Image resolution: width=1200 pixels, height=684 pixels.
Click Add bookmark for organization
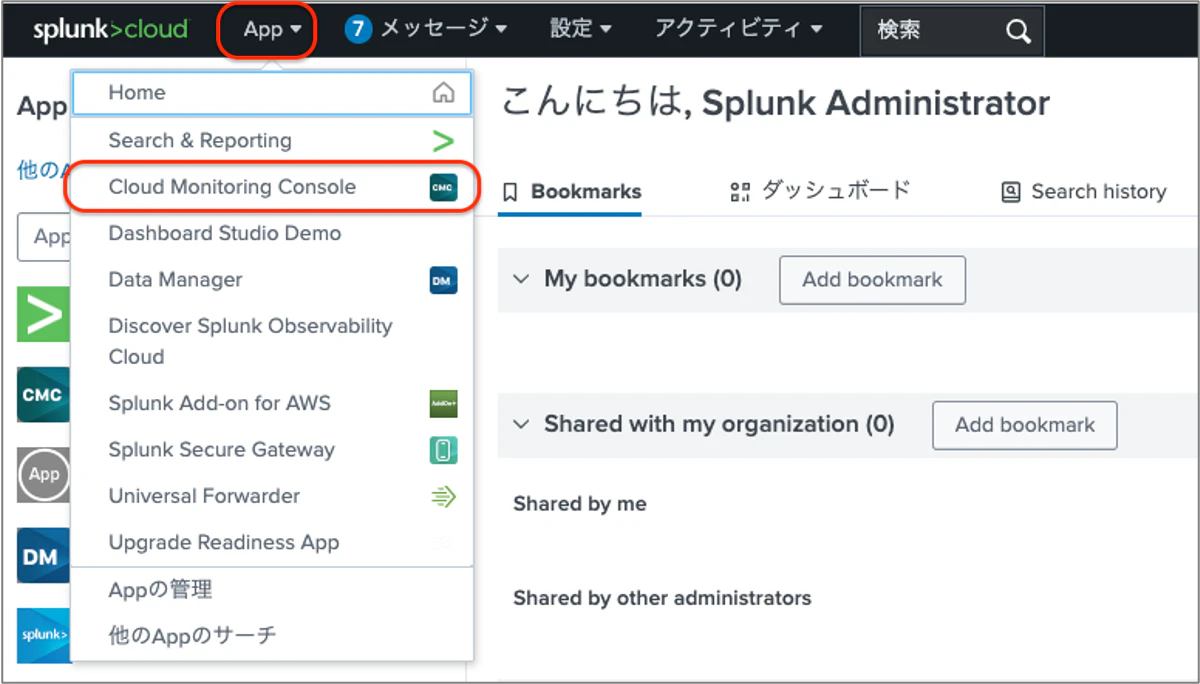point(1025,425)
